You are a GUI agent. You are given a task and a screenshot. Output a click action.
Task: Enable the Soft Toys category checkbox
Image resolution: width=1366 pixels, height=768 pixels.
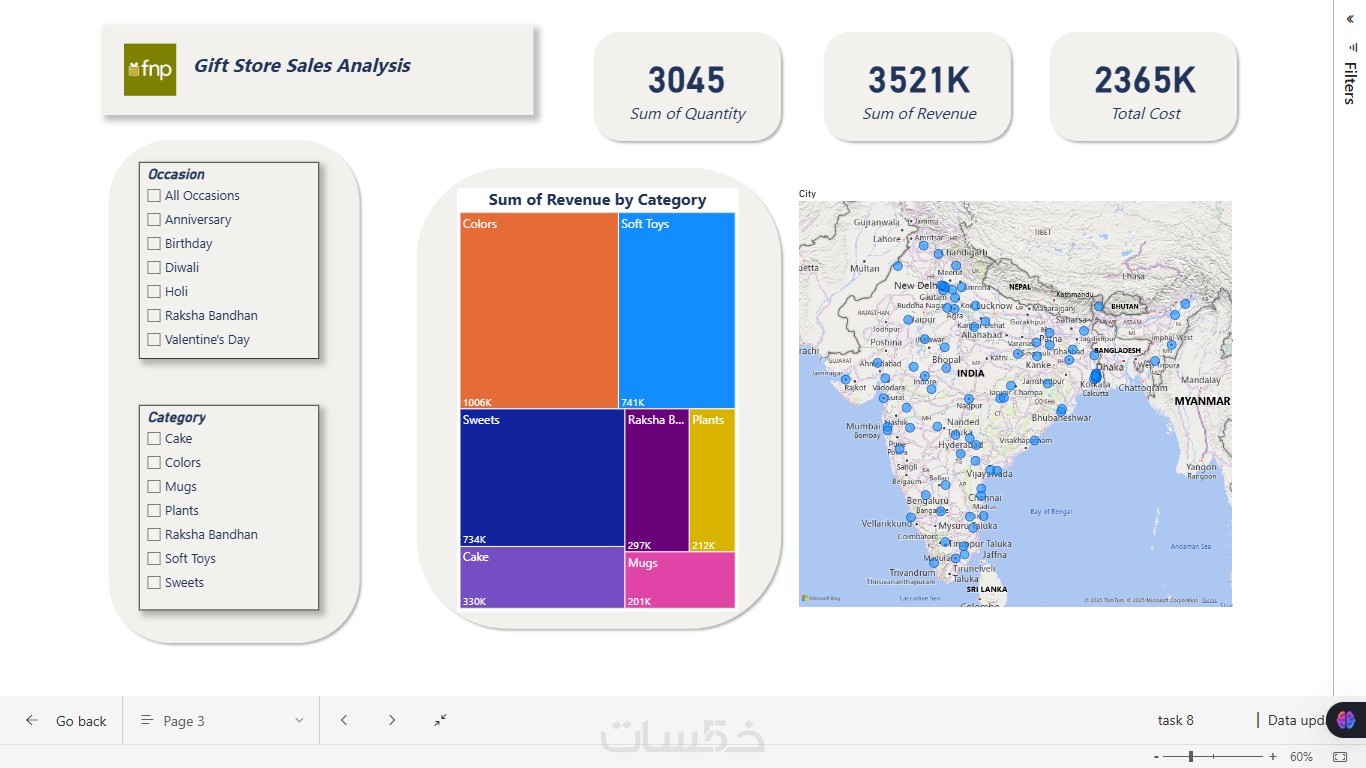(x=154, y=558)
